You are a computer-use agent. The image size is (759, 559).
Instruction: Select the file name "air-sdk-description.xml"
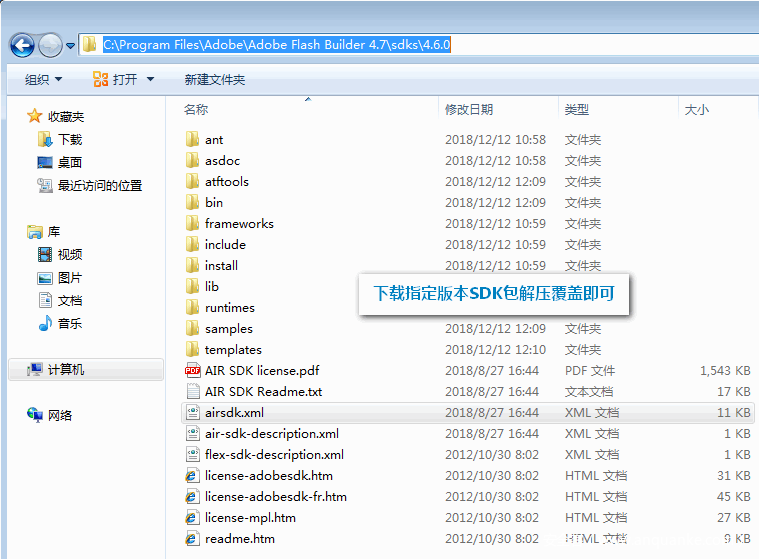(272, 434)
